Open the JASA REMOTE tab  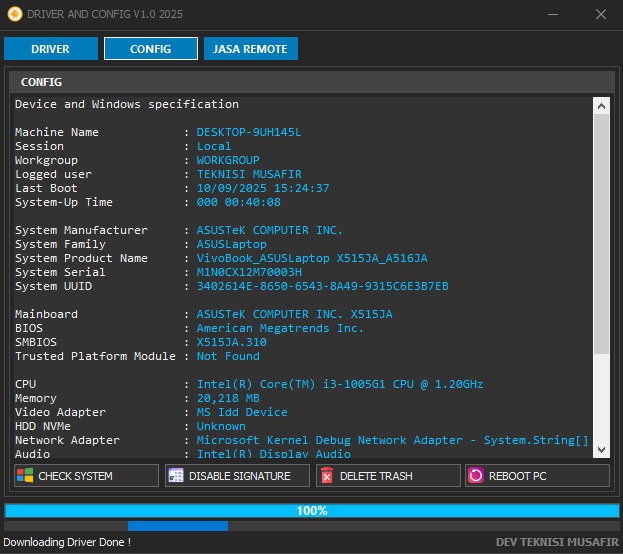point(251,48)
